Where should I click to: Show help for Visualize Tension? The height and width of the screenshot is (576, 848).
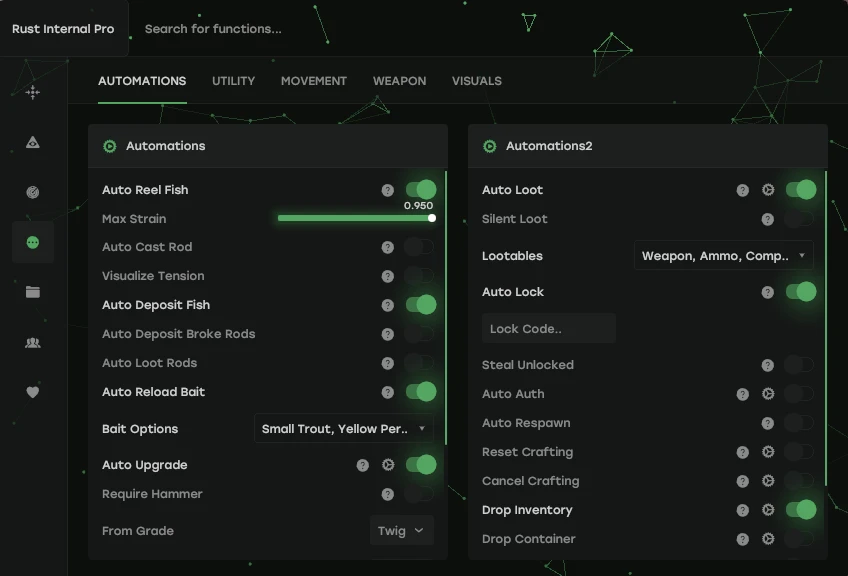387,276
